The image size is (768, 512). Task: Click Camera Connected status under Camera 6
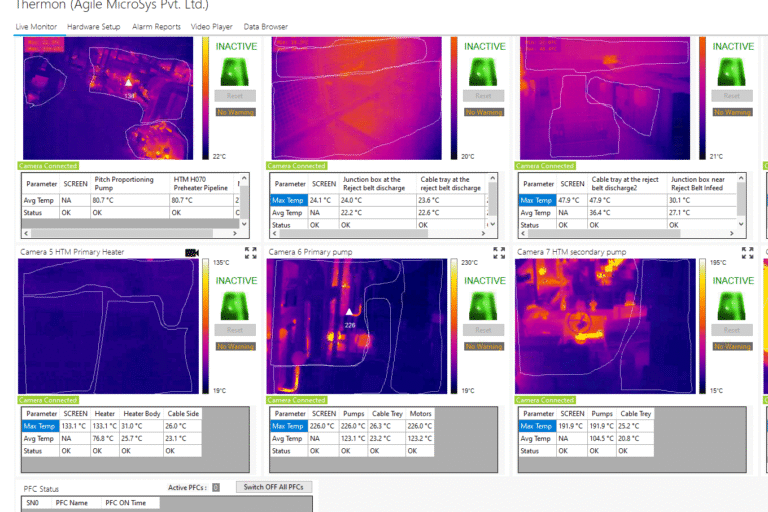(x=296, y=400)
